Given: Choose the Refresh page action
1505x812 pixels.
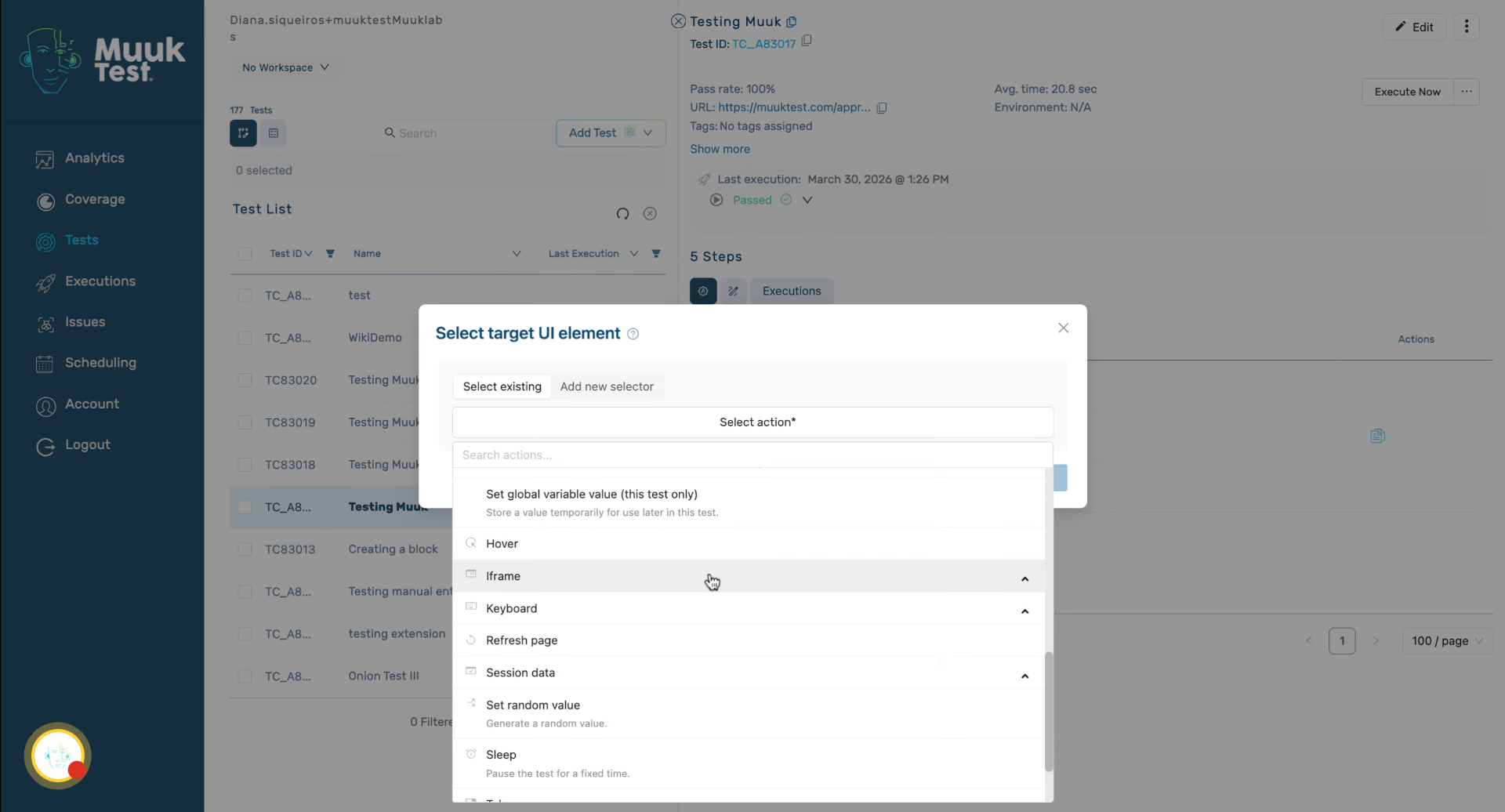Looking at the screenshot, I should point(749,640).
